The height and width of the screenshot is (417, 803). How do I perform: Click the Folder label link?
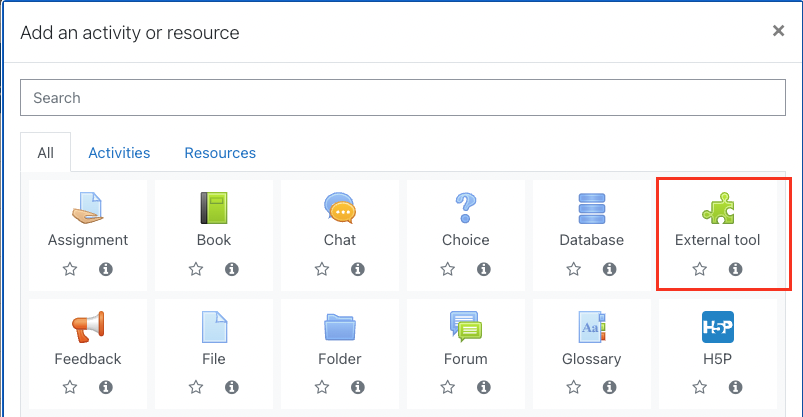pyautogui.click(x=340, y=359)
